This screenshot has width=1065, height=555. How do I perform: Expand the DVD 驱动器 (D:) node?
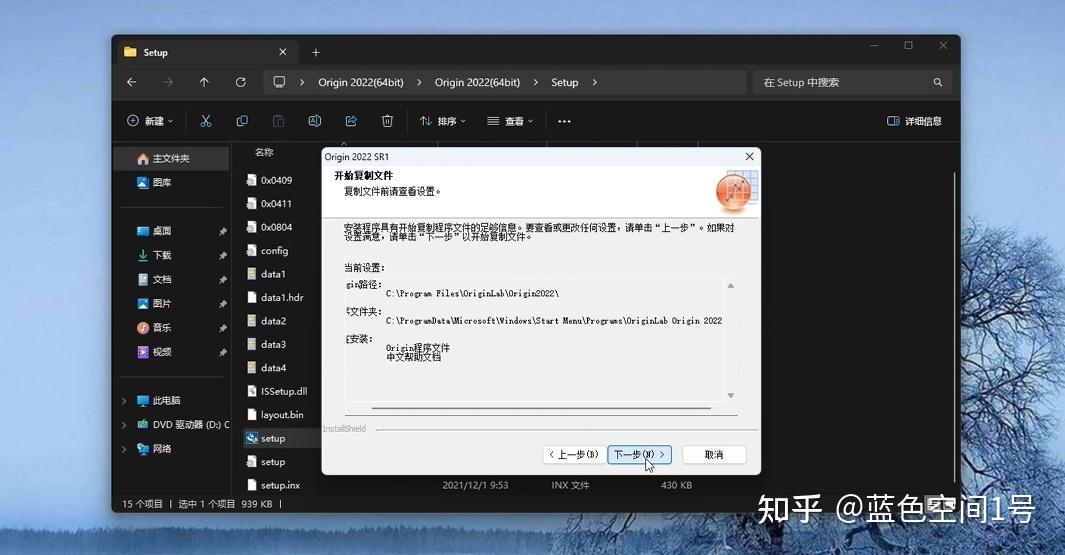click(x=124, y=425)
